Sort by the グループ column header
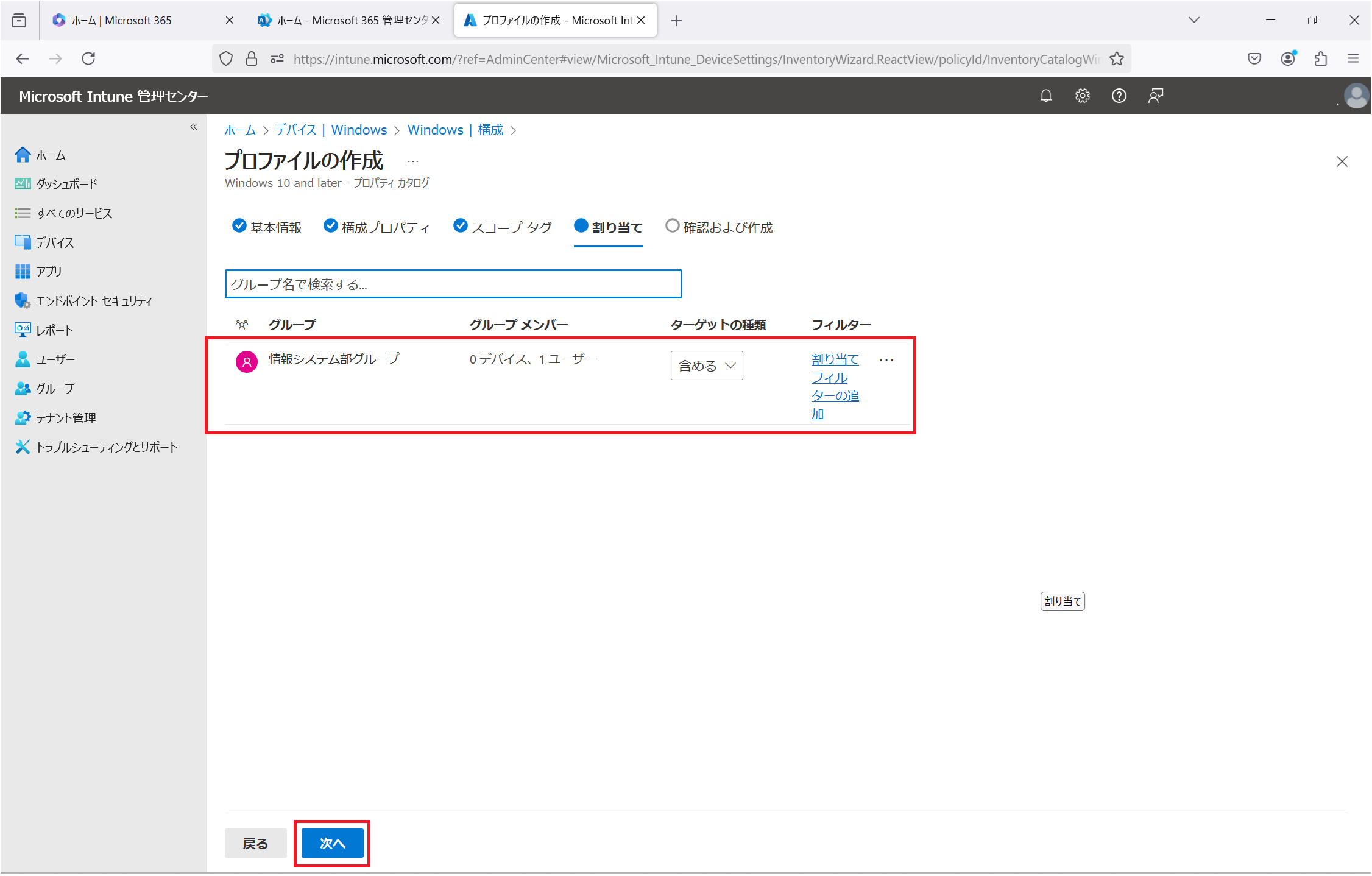 292,325
